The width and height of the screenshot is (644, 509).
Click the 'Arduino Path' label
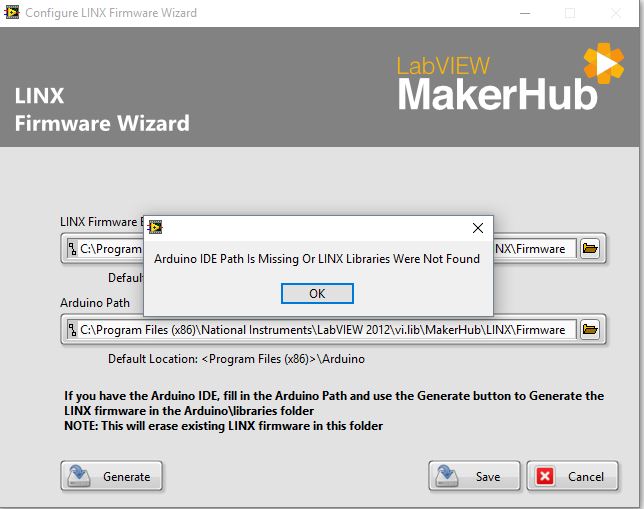[x=95, y=303]
